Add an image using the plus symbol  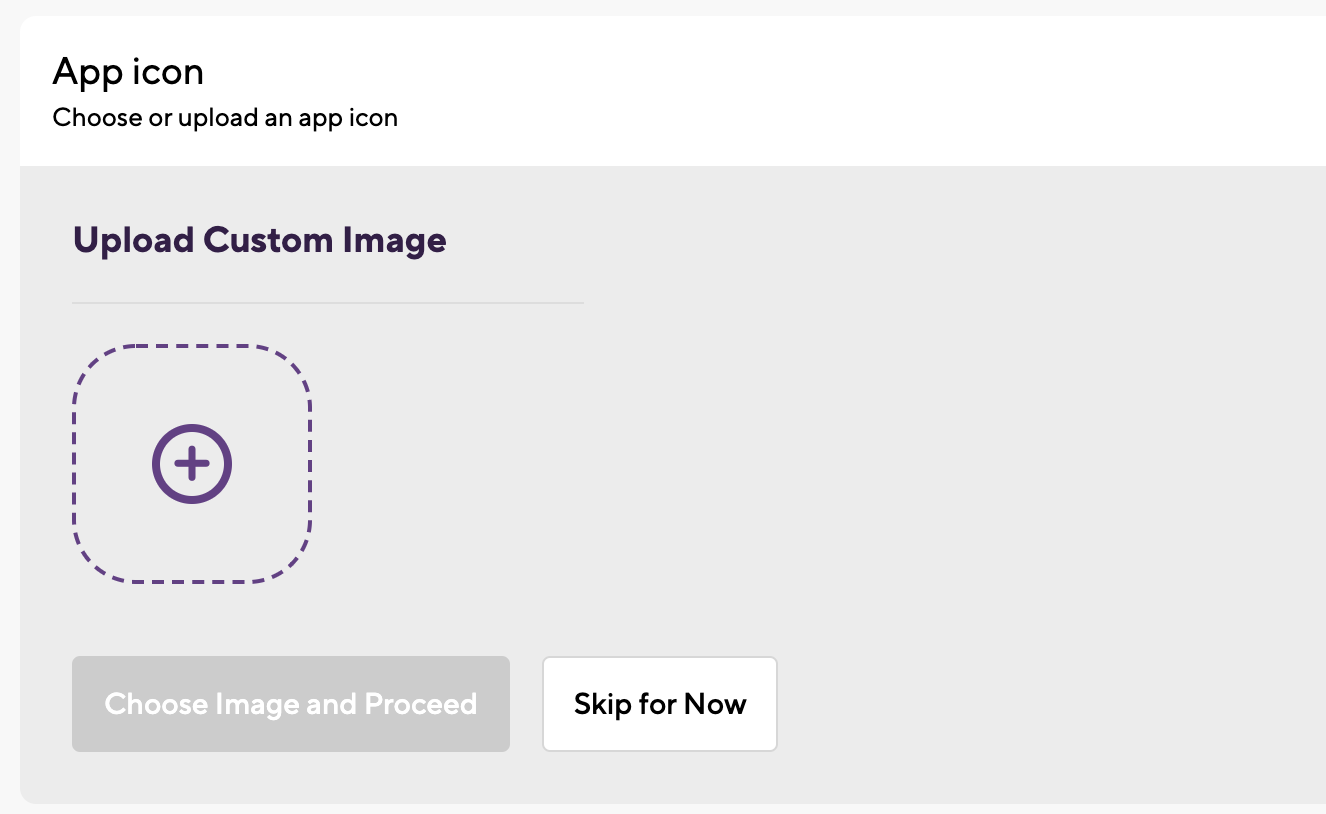[192, 464]
